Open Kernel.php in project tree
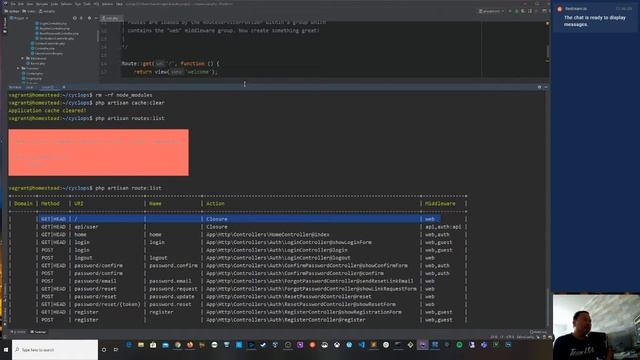640x360 pixels. [38, 63]
